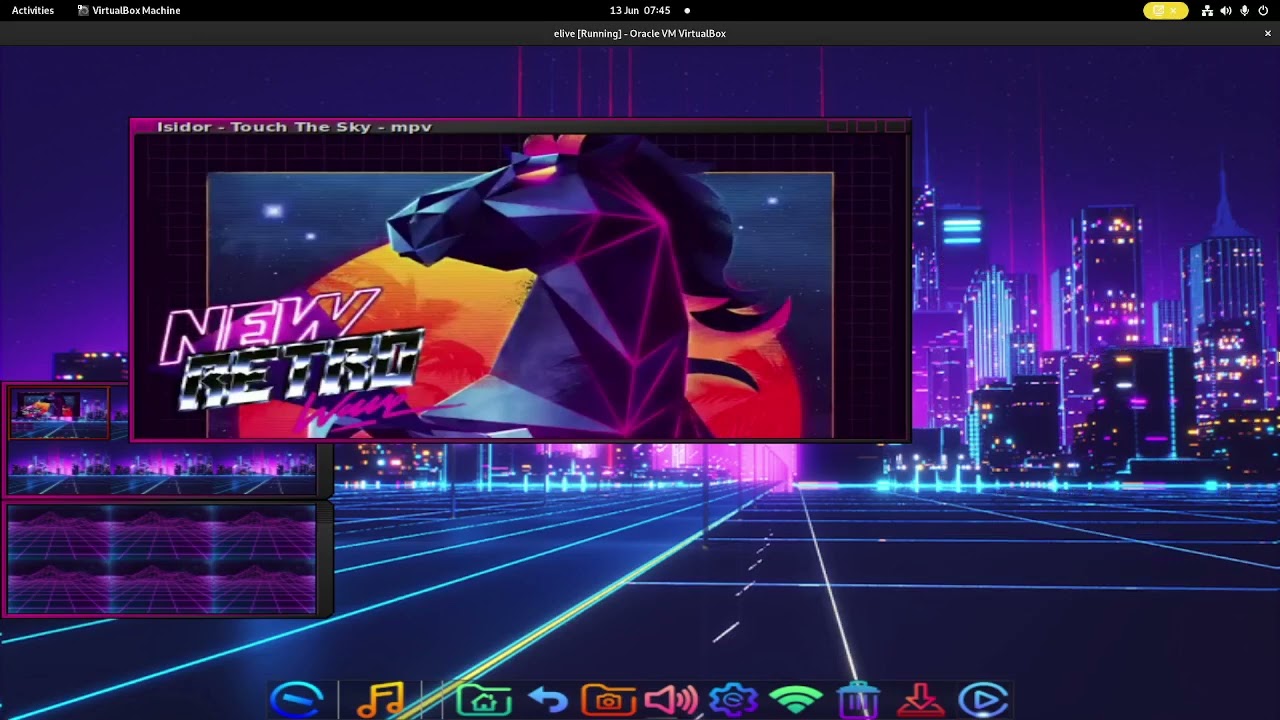Select the city skyline pager row
This screenshot has height=720, width=1280.
click(x=161, y=470)
